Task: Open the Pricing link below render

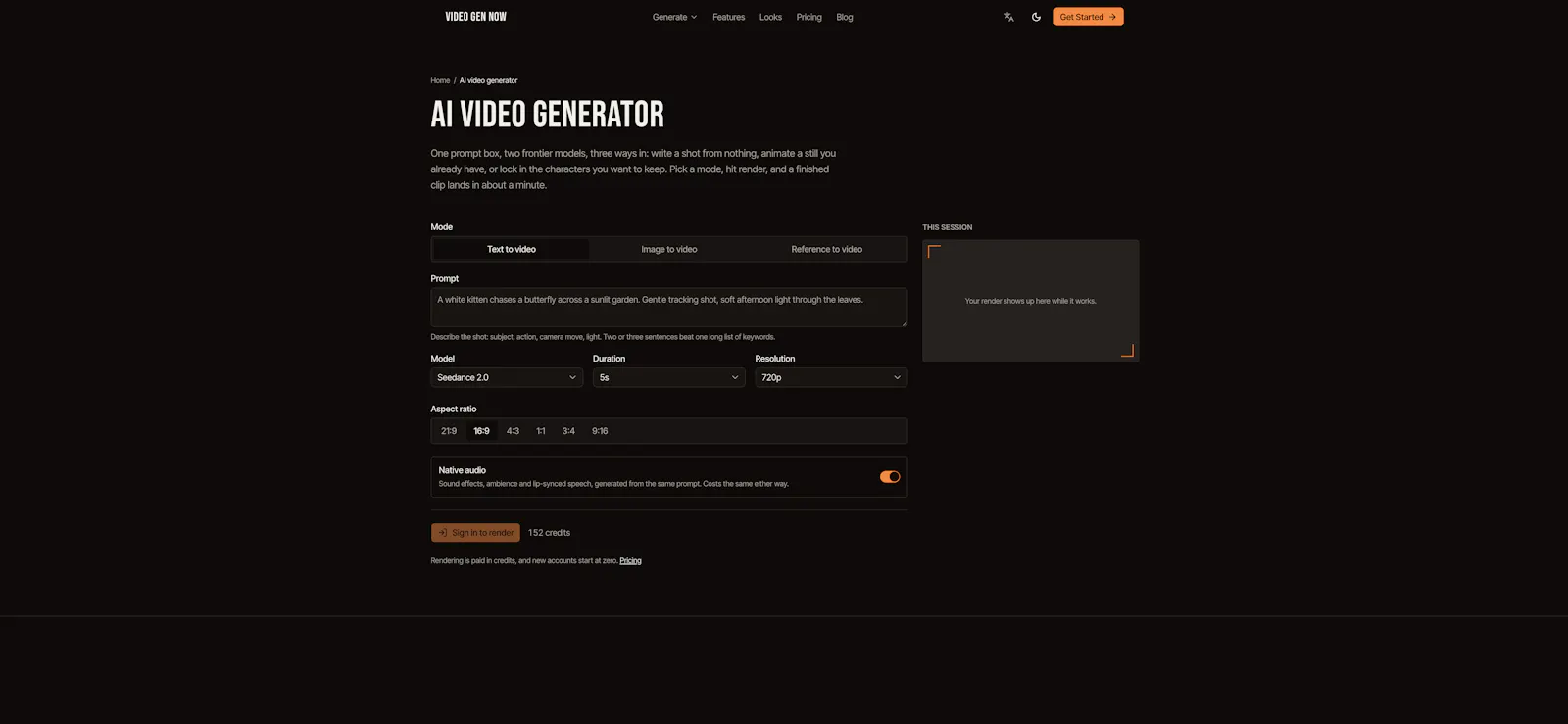Action: coord(630,561)
